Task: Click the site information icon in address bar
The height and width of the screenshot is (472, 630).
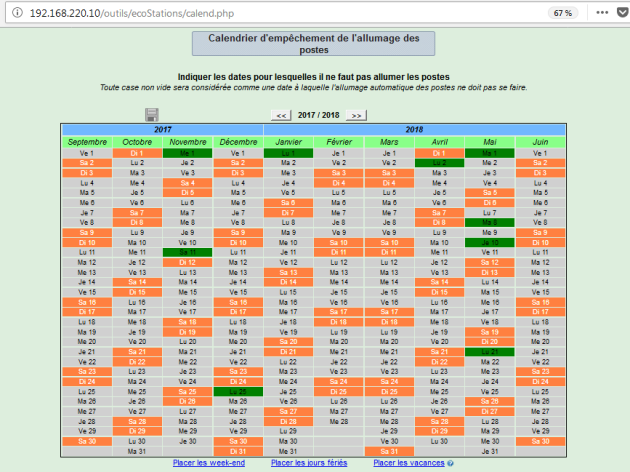Action: click(x=9, y=13)
